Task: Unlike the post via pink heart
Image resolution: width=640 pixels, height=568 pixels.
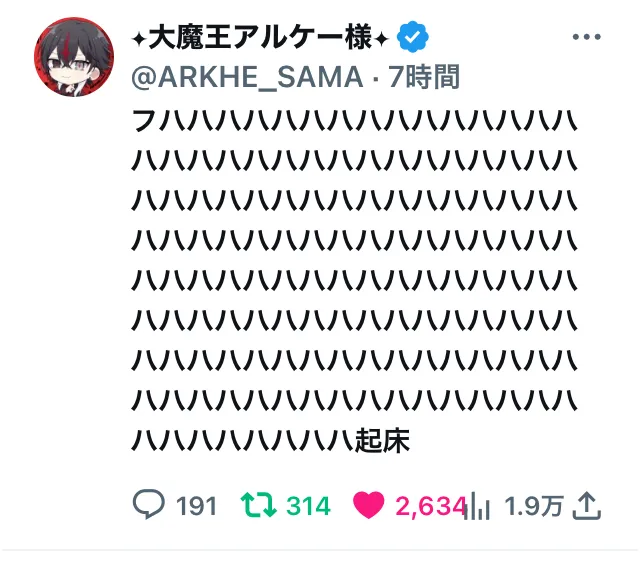Action: tap(369, 505)
